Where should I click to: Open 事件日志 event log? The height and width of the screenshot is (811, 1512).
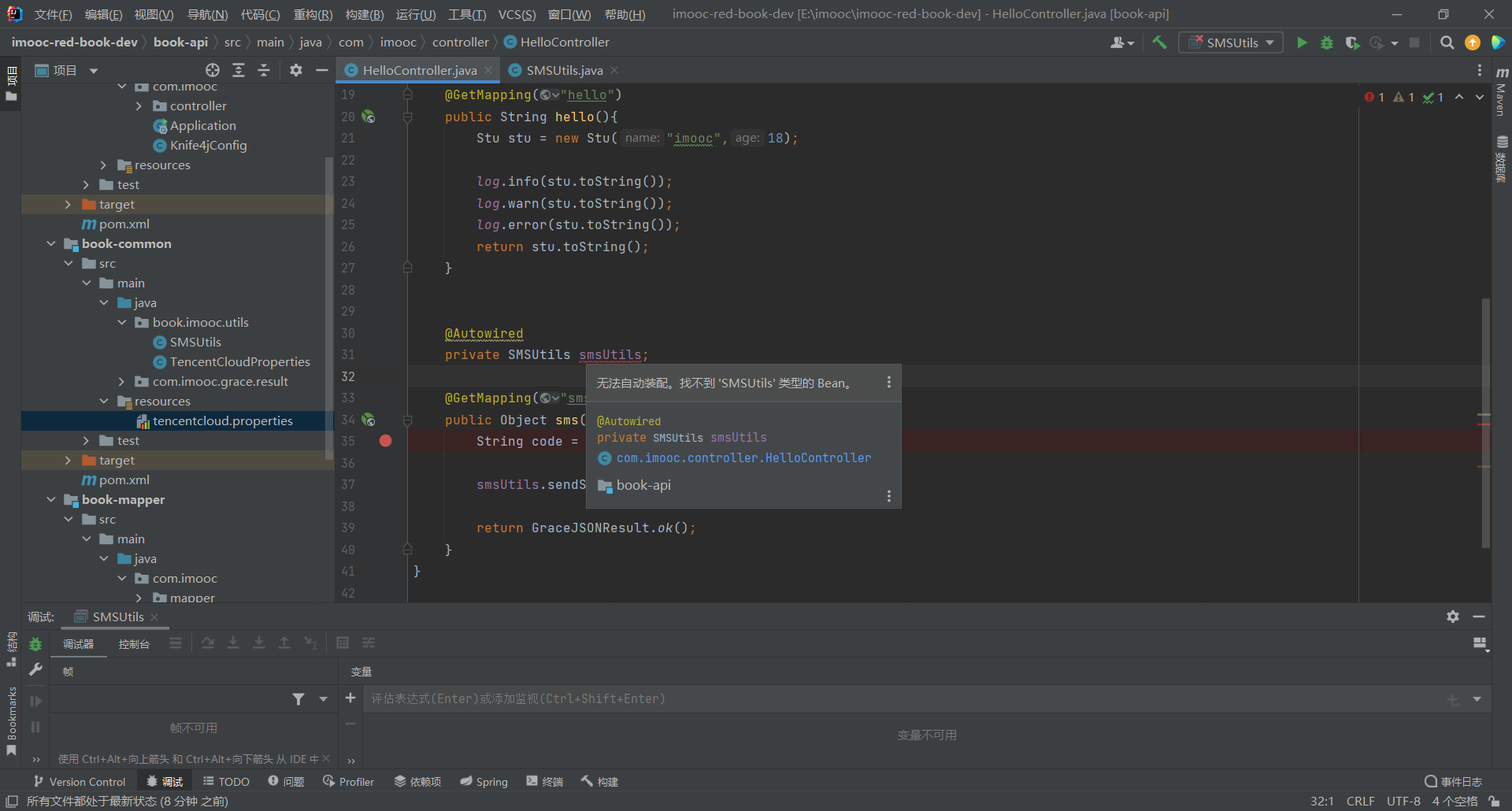tap(1454, 781)
